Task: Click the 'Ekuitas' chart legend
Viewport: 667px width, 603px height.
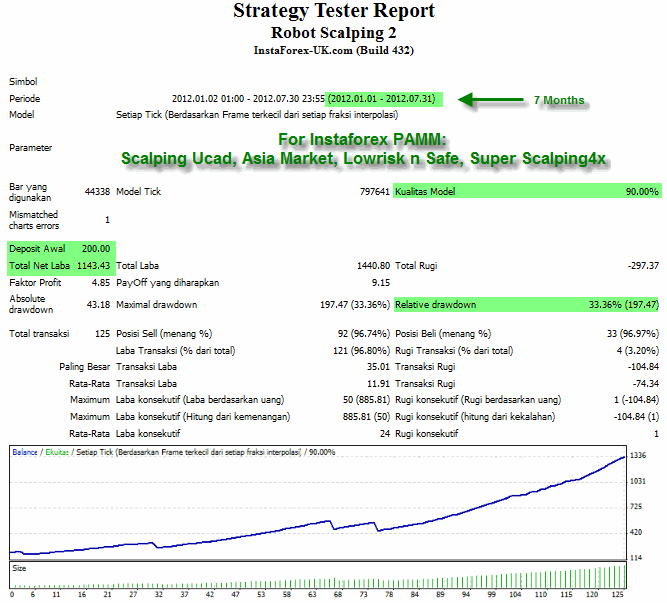Action: (57, 452)
